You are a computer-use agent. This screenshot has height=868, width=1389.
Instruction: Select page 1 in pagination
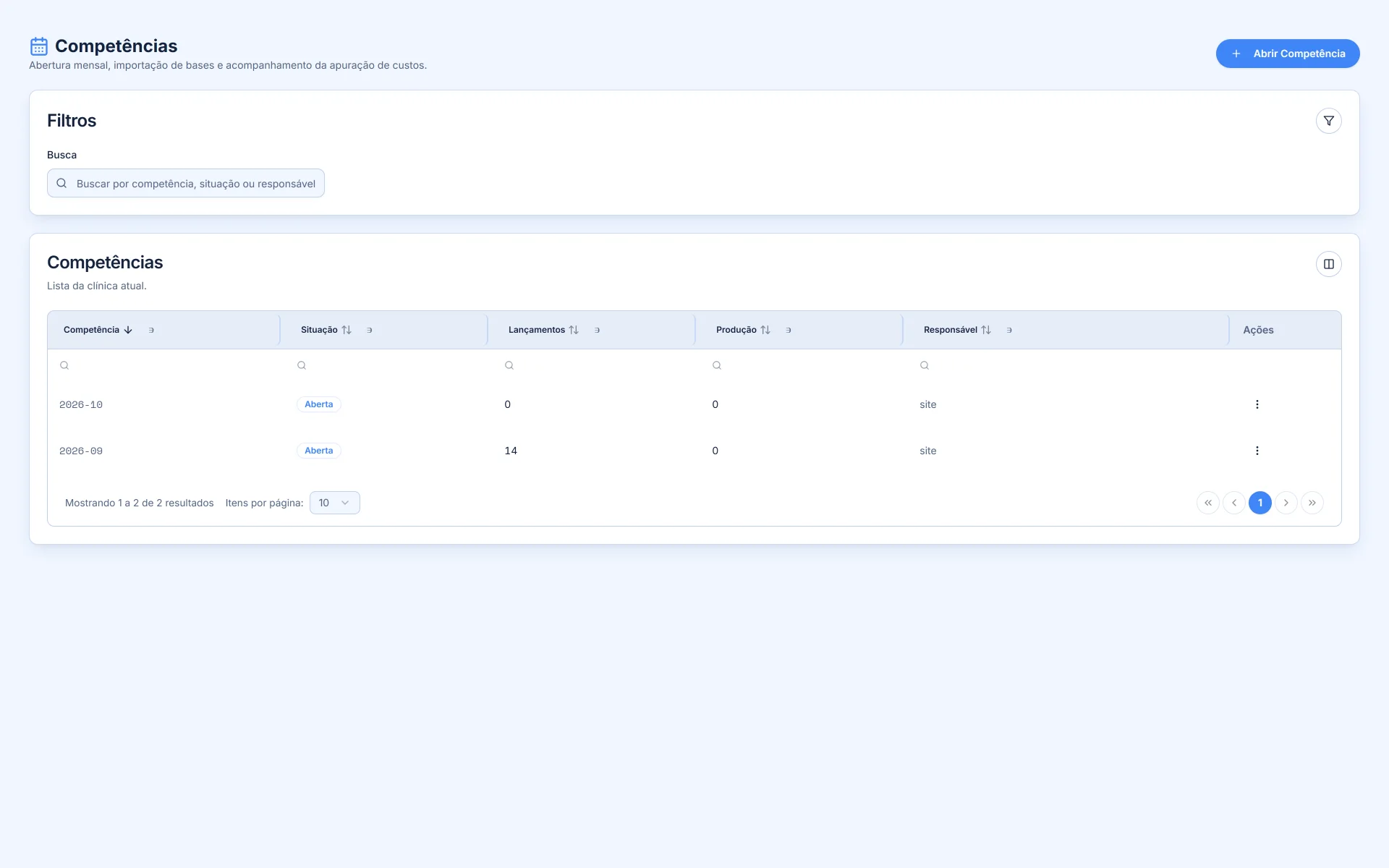1260,503
